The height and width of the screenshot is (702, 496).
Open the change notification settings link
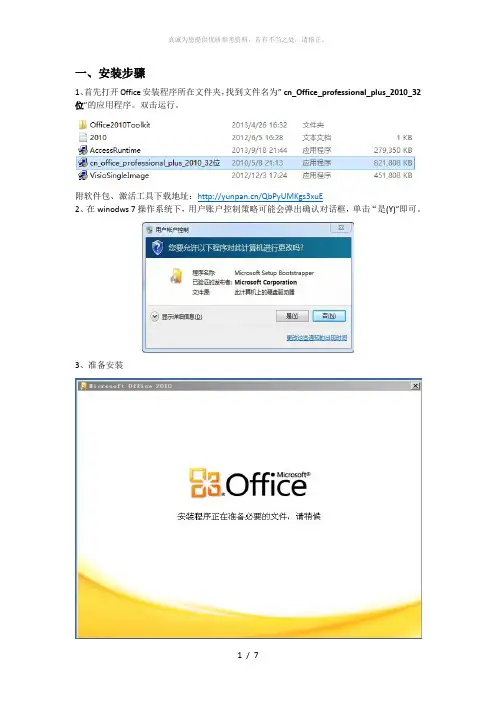316,338
